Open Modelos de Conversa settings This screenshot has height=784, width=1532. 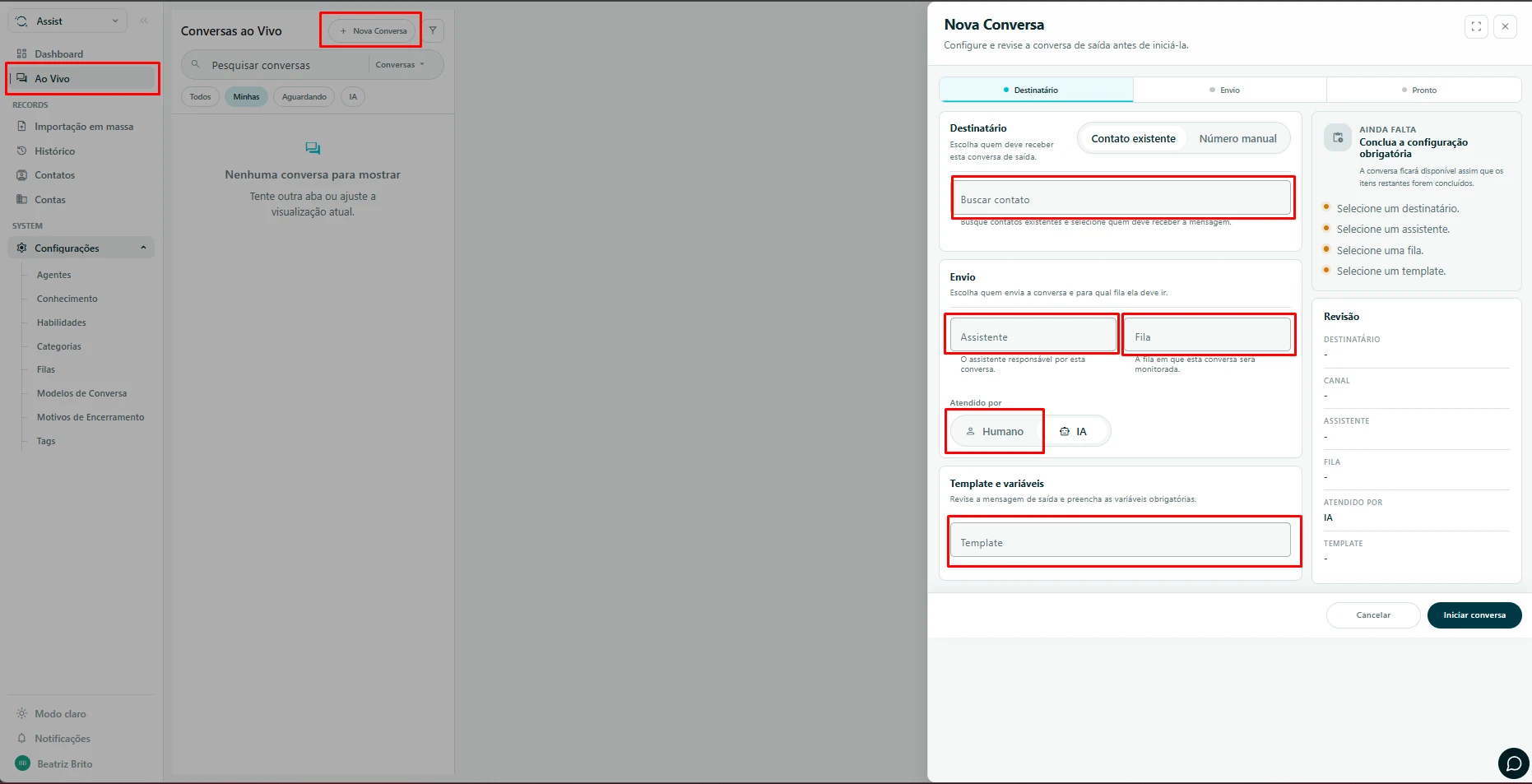pos(81,393)
